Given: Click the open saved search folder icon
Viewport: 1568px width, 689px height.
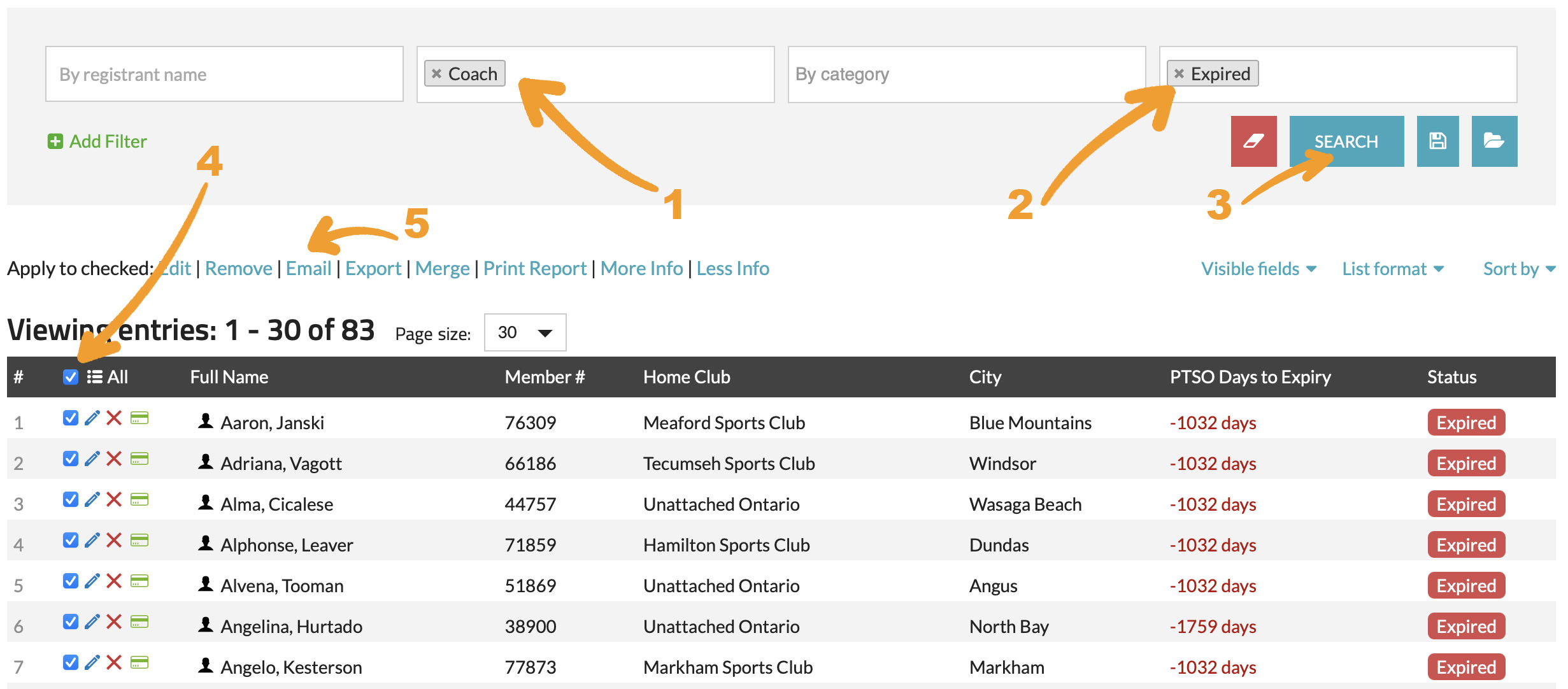Looking at the screenshot, I should (1493, 141).
